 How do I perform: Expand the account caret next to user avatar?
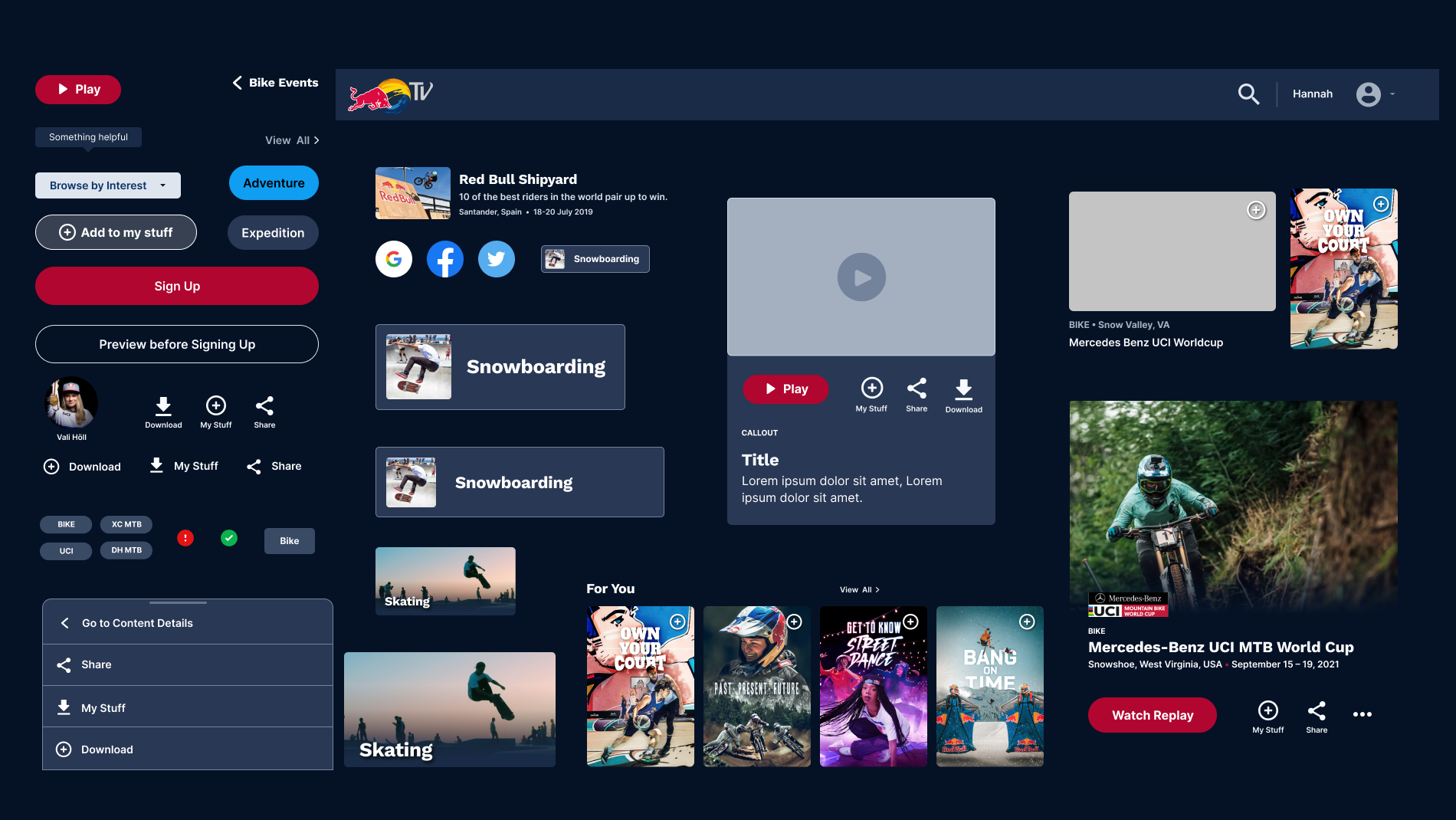click(1392, 94)
